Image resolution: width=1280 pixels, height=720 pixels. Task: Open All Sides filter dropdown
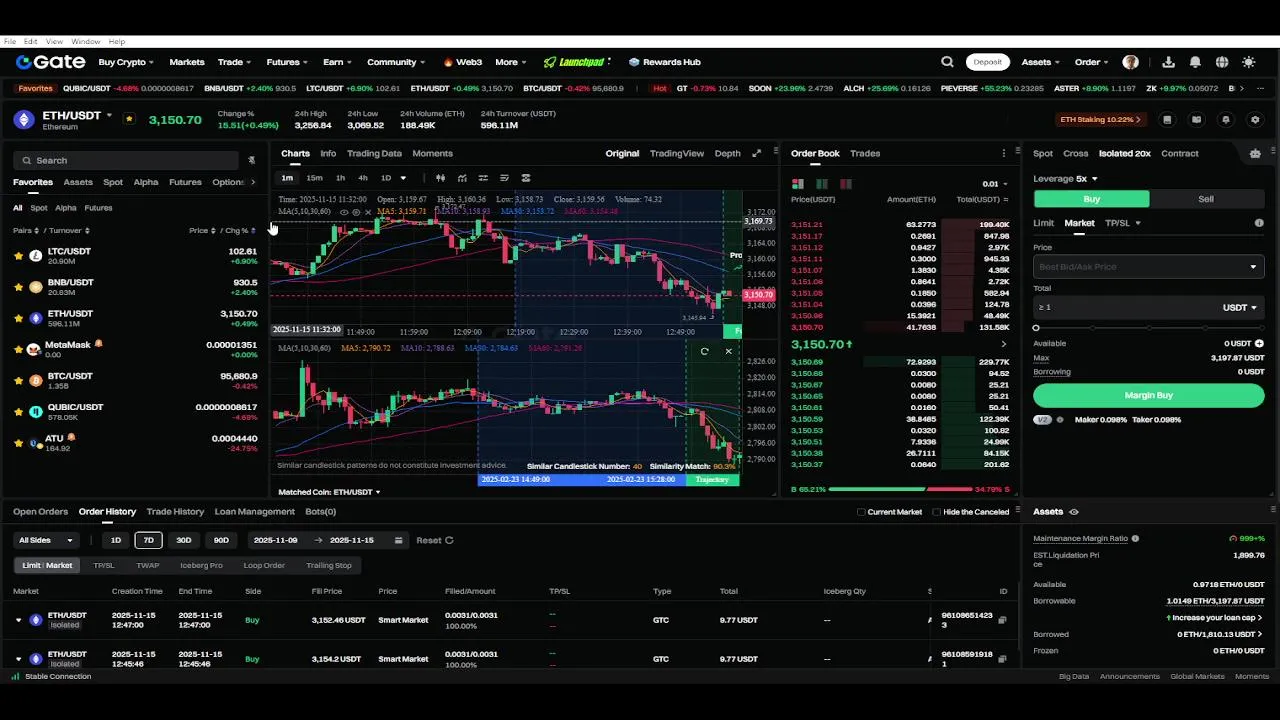coord(46,540)
